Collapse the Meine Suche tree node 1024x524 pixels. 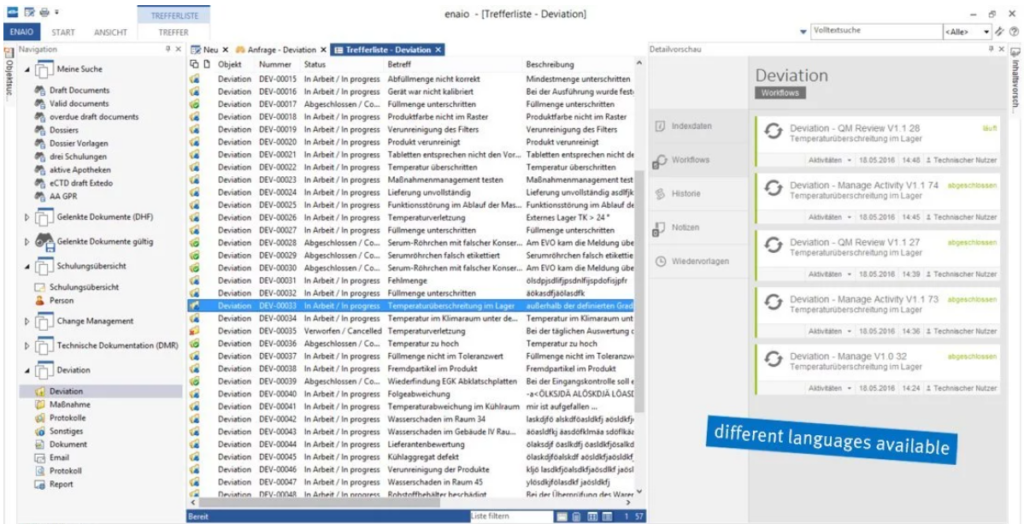[x=27, y=69]
